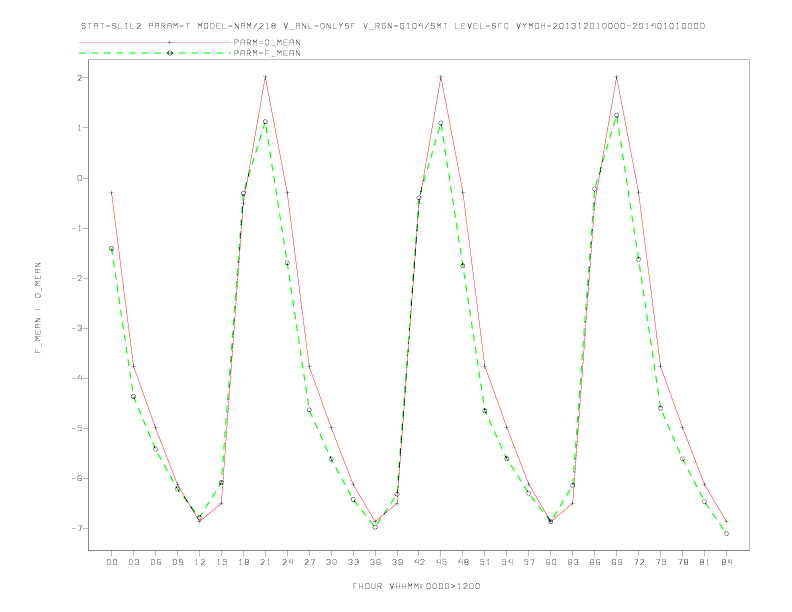Click the green dashed legend line sample
This screenshot has height=612, width=792.
coord(155,53)
